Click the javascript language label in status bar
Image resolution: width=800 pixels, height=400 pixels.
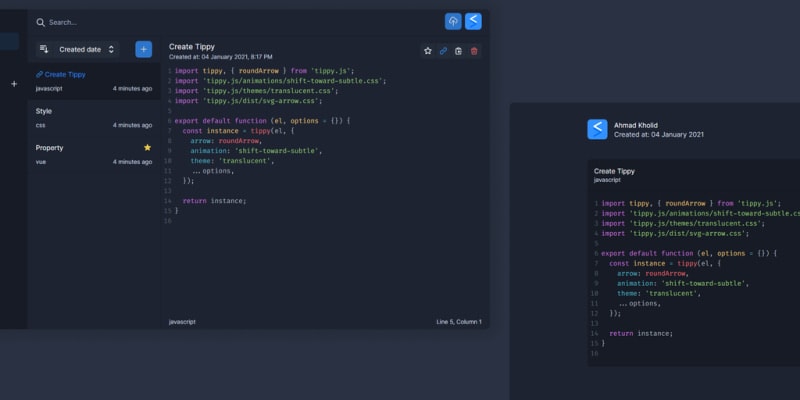click(x=182, y=322)
